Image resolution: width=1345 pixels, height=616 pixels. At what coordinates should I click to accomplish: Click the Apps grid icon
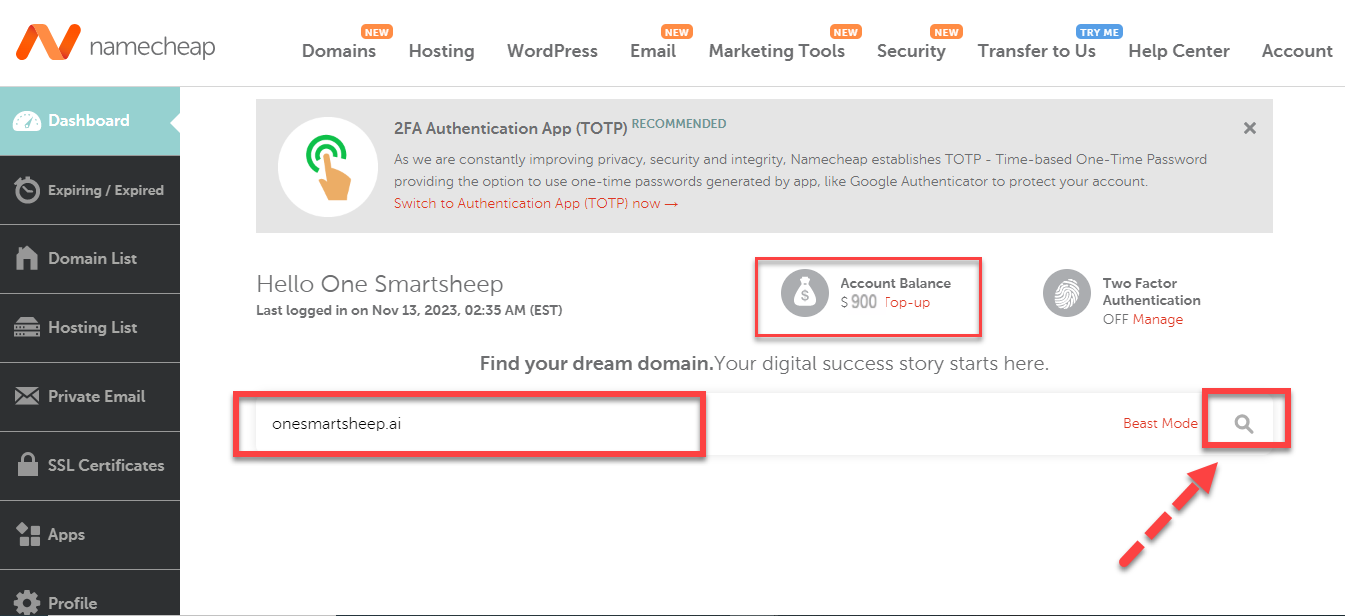click(28, 534)
